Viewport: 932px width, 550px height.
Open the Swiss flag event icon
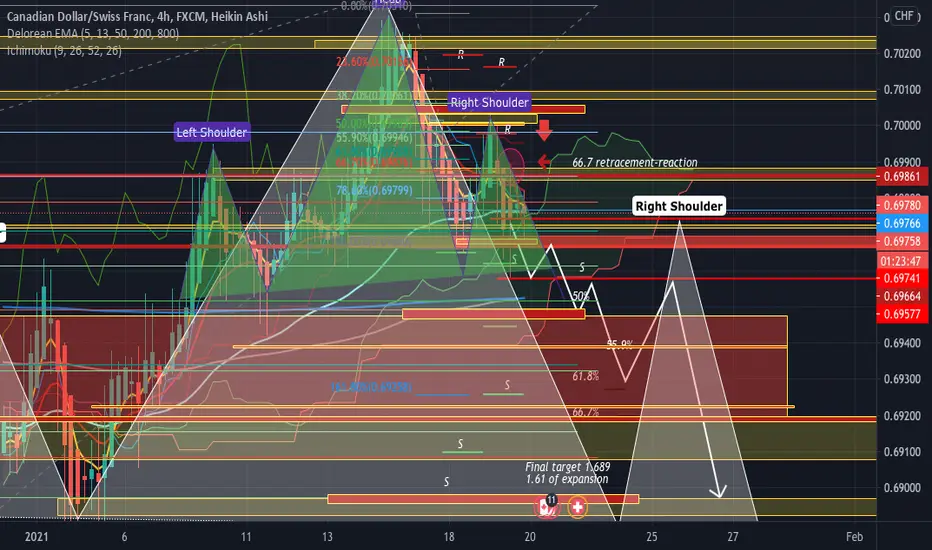577,507
